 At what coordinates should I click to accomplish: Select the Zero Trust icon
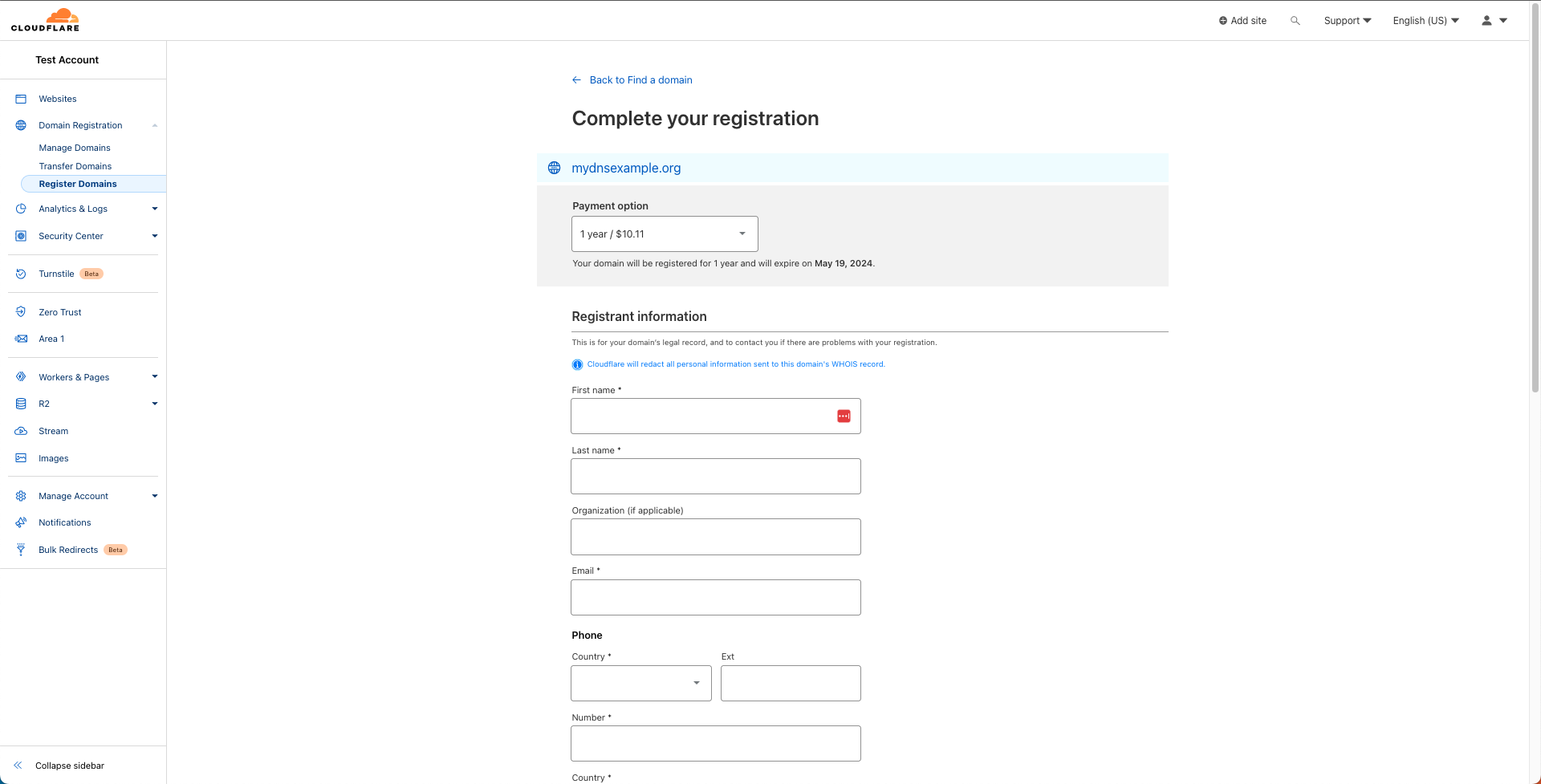pyautogui.click(x=20, y=312)
